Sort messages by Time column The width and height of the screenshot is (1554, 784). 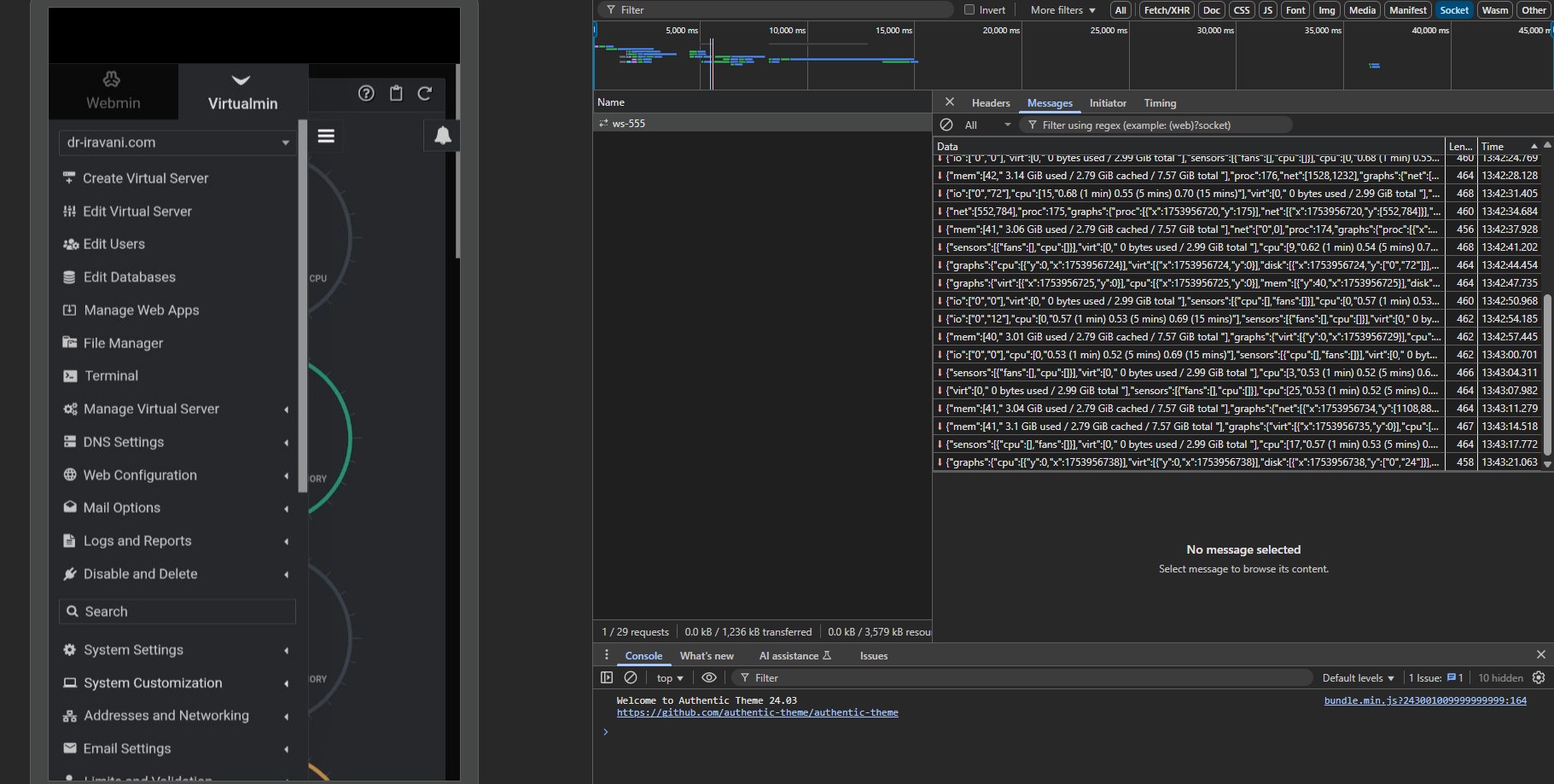[1509, 147]
